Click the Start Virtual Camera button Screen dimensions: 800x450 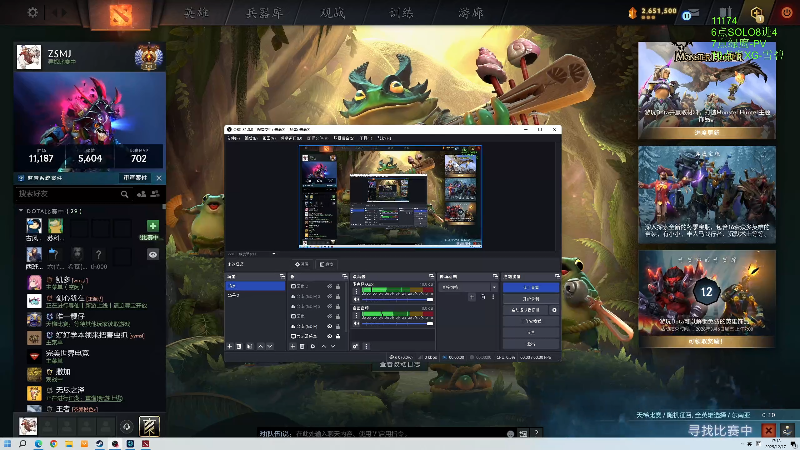(526, 310)
